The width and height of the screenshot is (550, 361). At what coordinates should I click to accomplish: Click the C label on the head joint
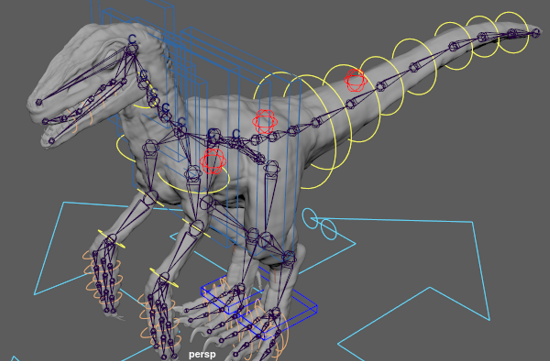pos(132,39)
